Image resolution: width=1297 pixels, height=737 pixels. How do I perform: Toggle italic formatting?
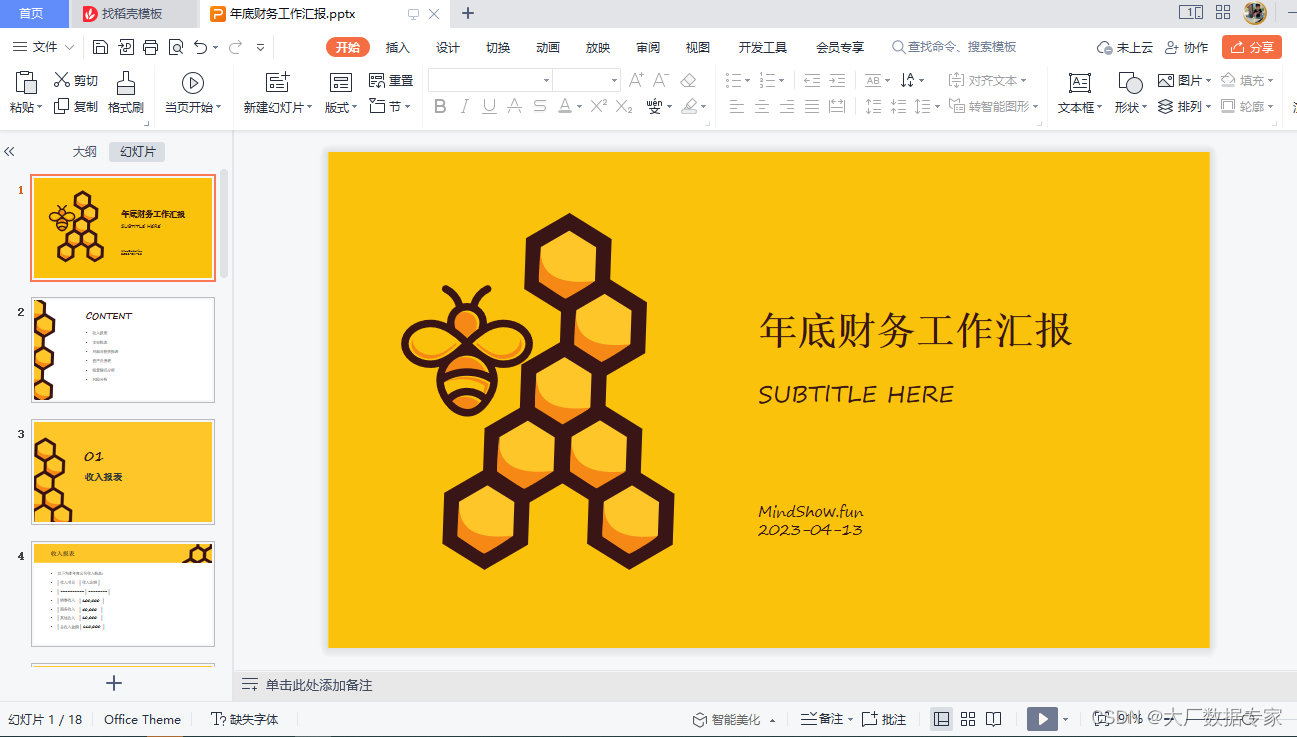click(x=464, y=106)
